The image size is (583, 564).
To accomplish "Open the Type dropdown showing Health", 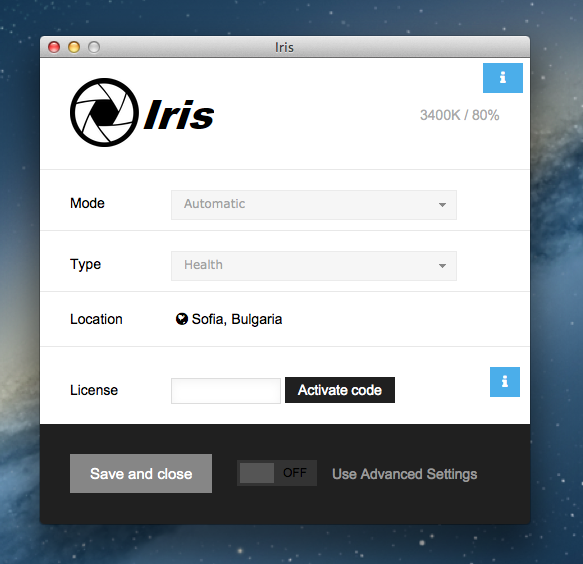I will (x=314, y=266).
